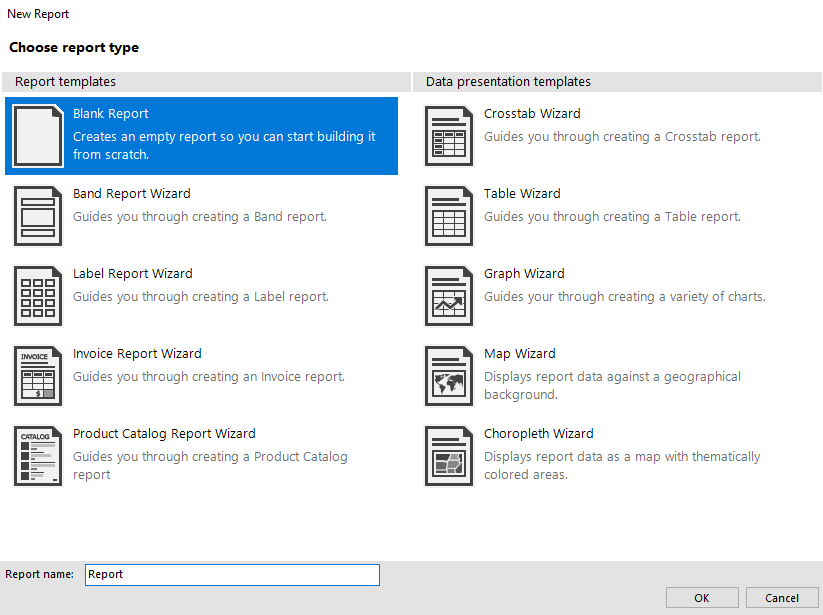Click the 'Report name:' label
The height and width of the screenshot is (615, 823).
[39, 574]
